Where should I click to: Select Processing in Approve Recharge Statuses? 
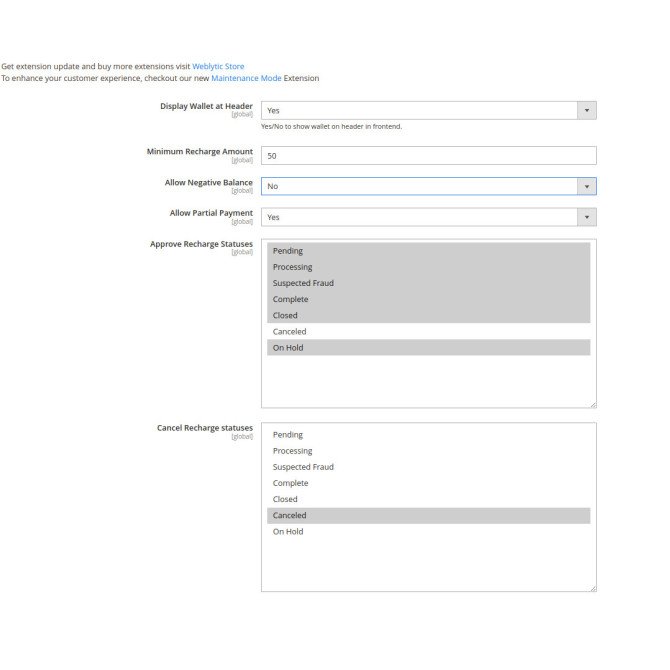[429, 267]
